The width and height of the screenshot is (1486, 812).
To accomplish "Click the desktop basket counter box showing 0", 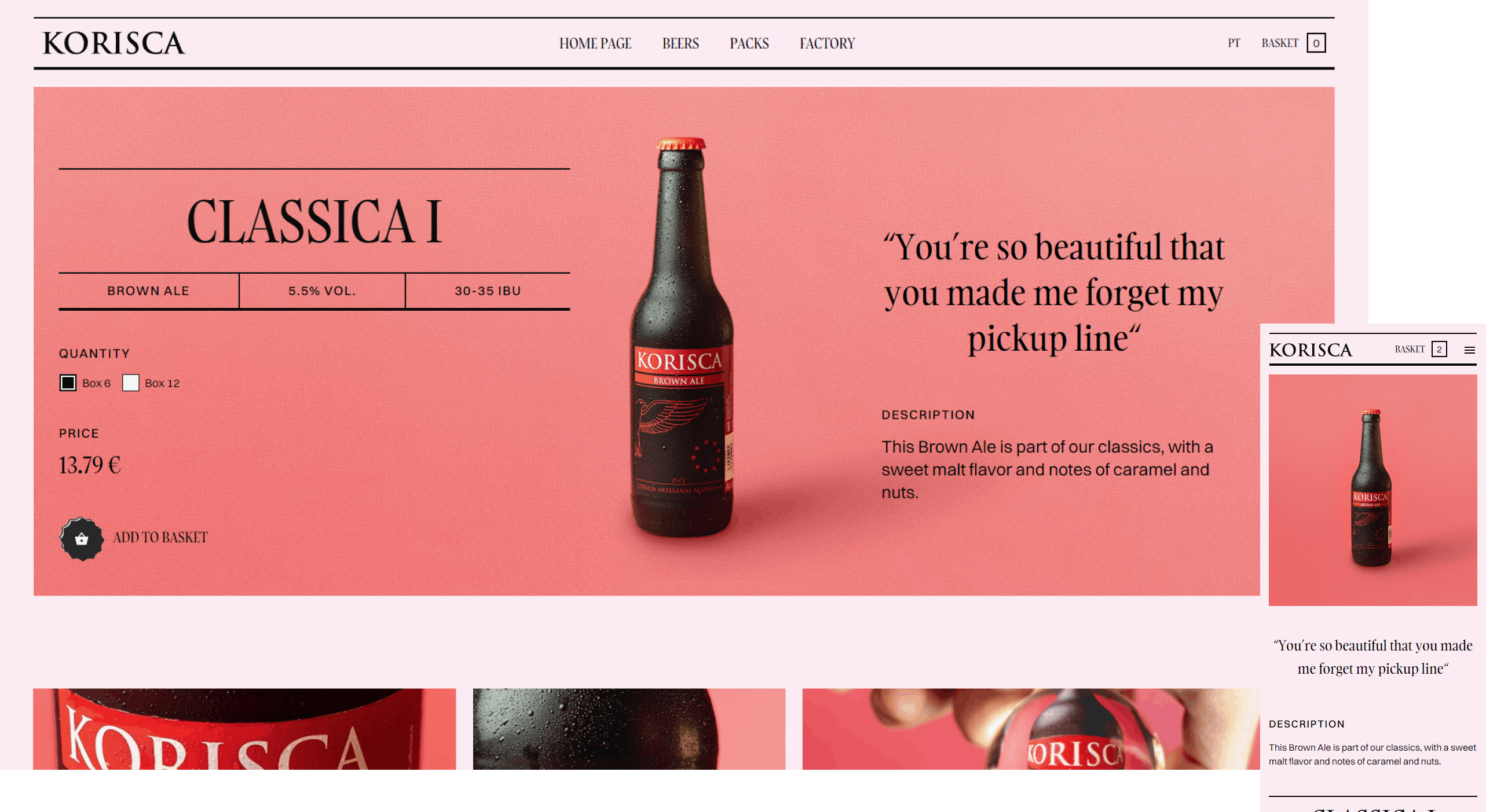I will point(1316,43).
